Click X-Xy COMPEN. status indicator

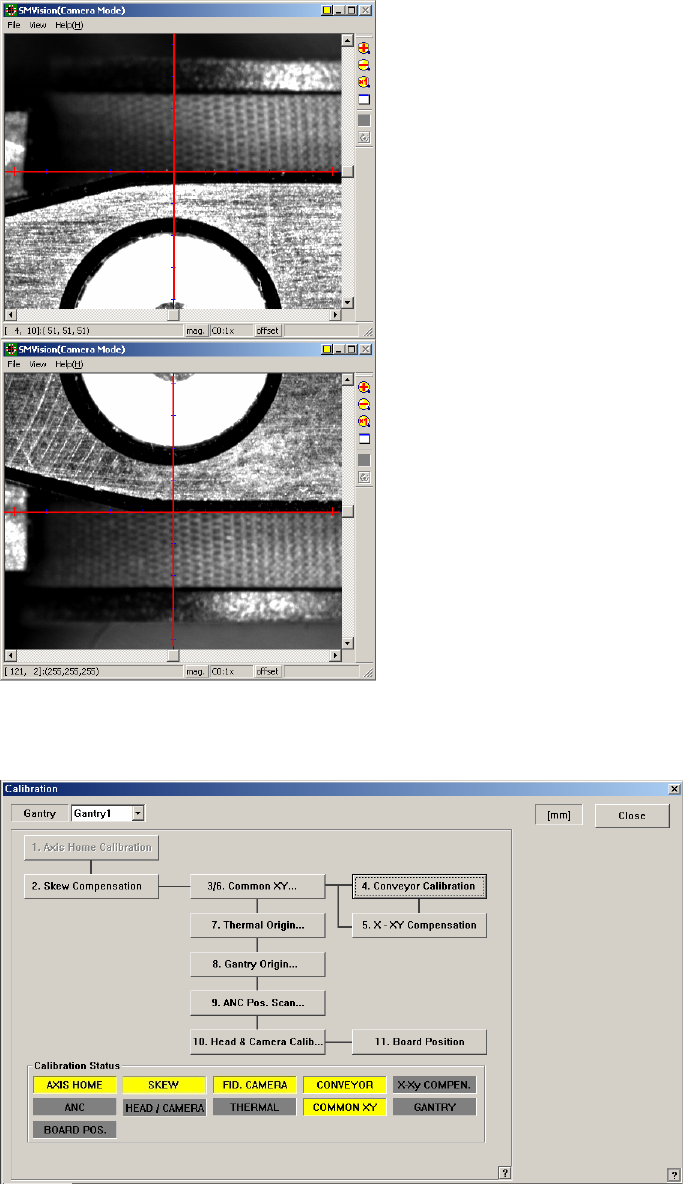435,1085
